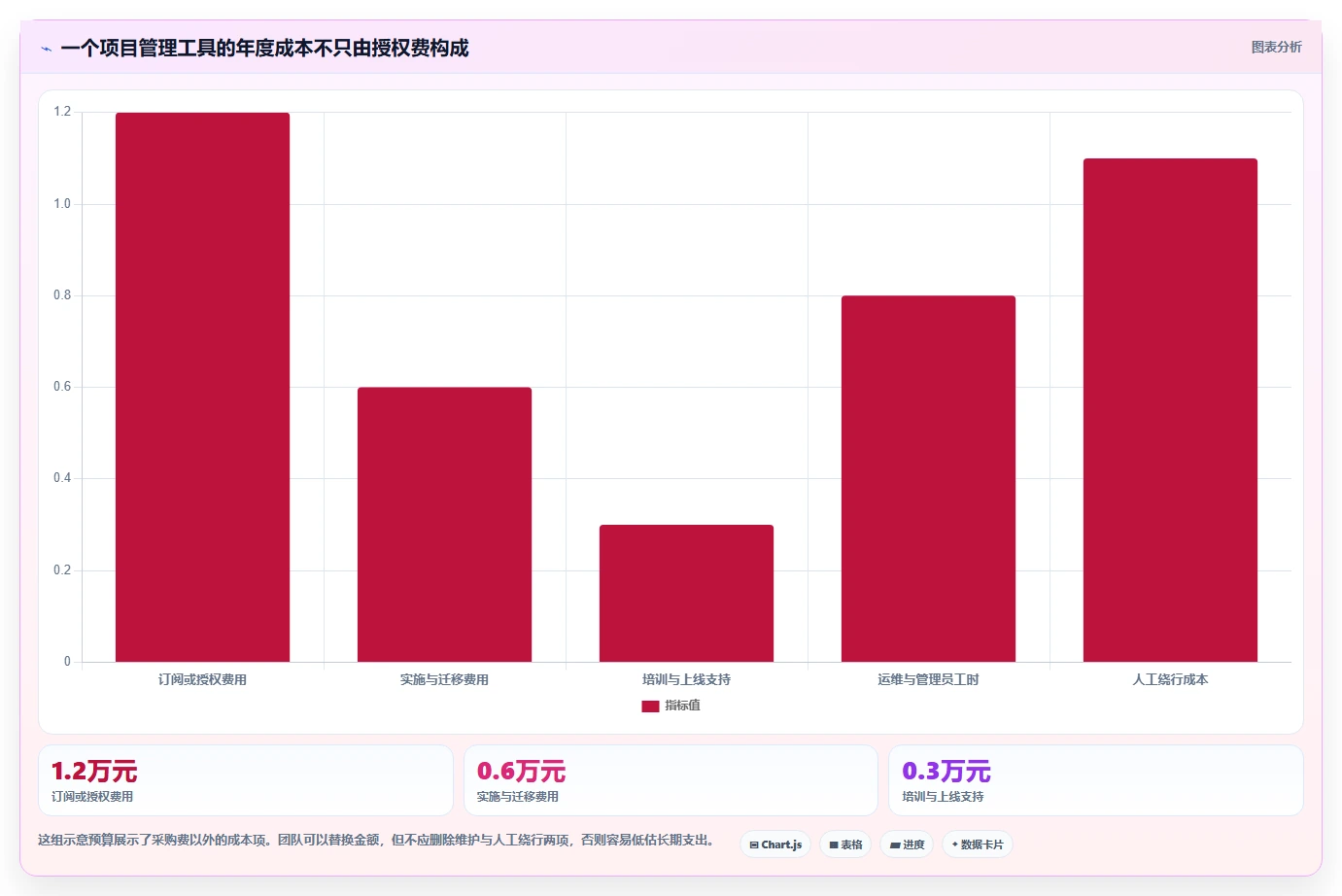Click the y-axis value 0.2
Image resolution: width=1342 pixels, height=896 pixels.
coord(62,570)
